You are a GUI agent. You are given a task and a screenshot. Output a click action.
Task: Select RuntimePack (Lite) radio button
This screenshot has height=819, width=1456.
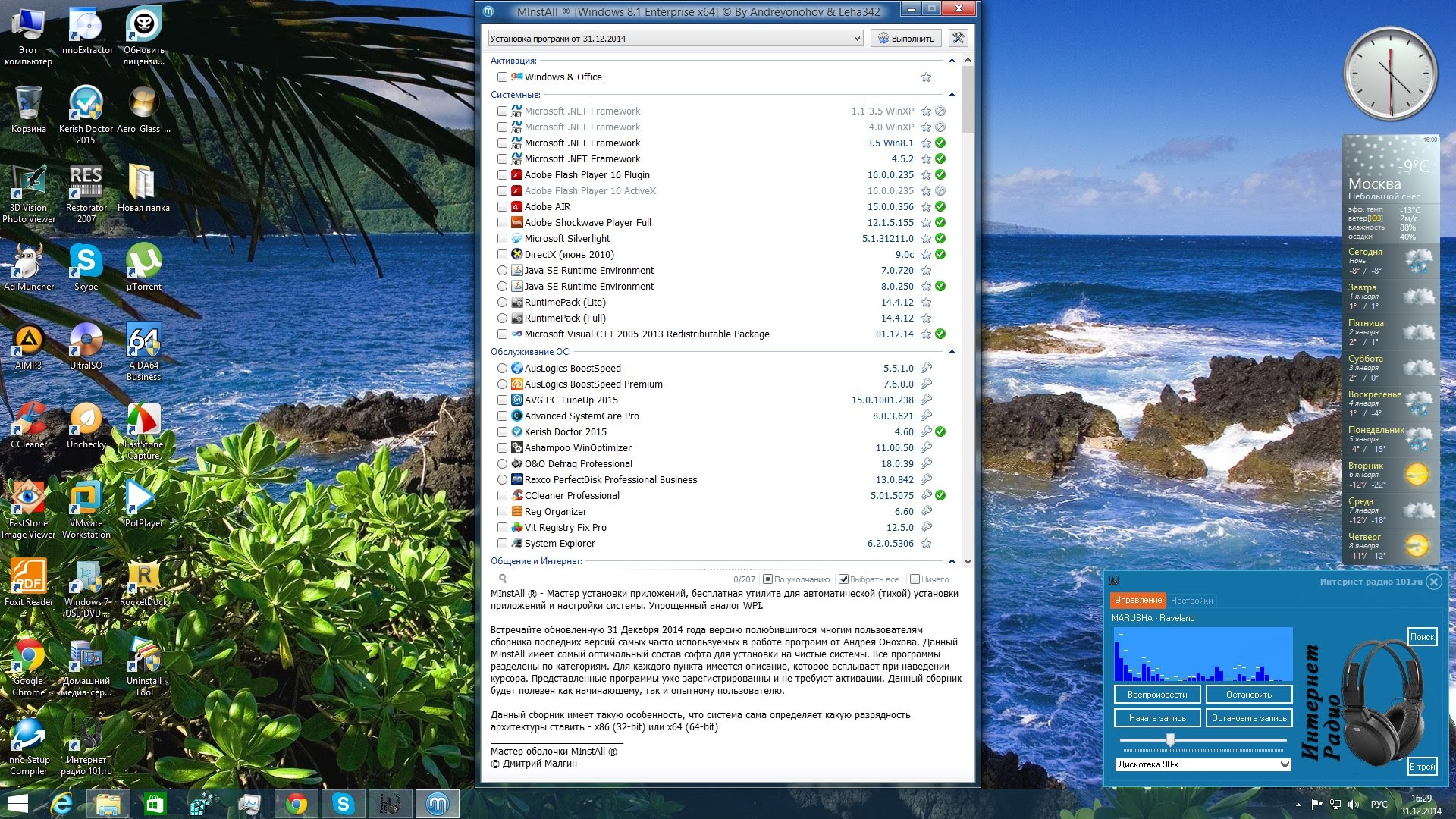[x=502, y=302]
